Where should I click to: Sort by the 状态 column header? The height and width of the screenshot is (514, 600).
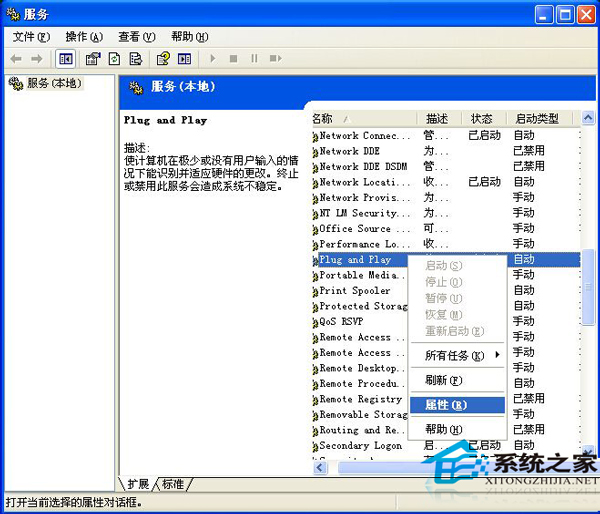[x=484, y=119]
